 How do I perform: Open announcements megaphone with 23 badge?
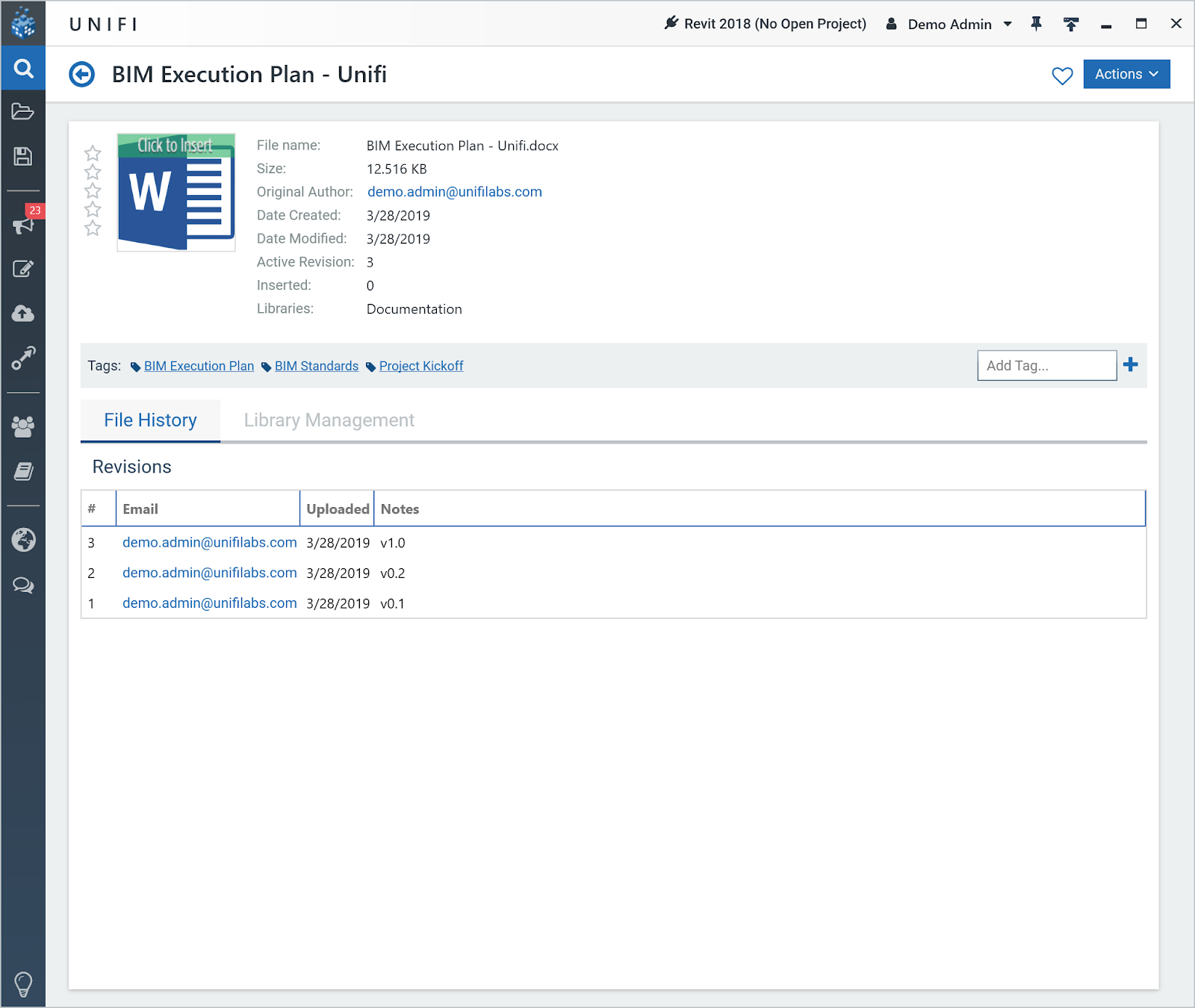click(23, 225)
